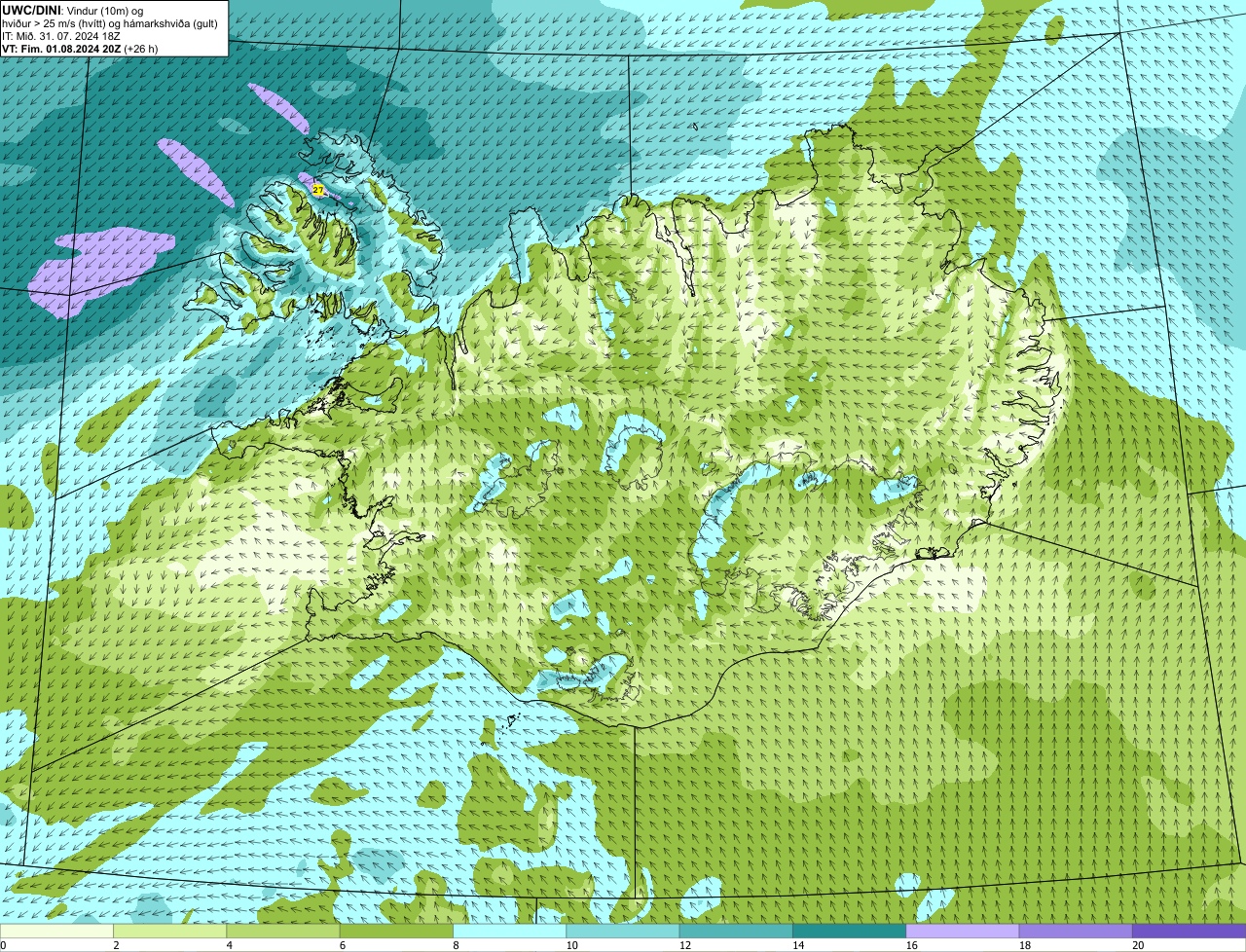Click the scale label '2' under the color bar
The image size is (1246, 952).
[x=116, y=945]
